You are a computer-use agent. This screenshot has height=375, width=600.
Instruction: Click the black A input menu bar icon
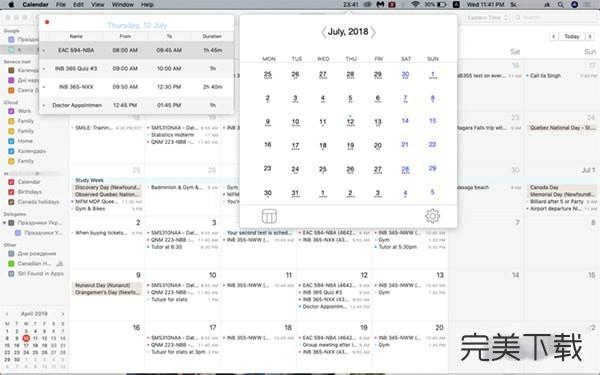(456, 5)
